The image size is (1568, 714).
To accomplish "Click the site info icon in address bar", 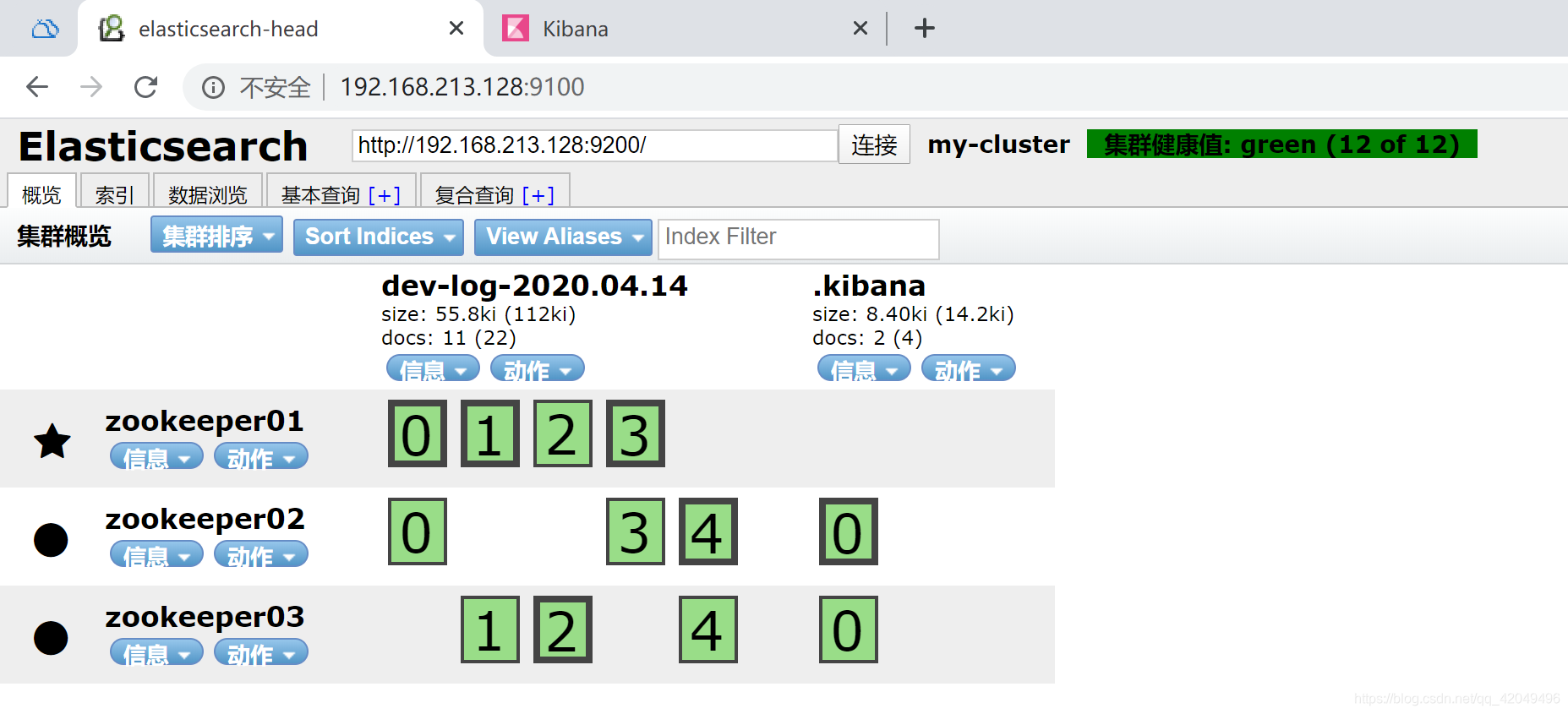I will (x=213, y=88).
